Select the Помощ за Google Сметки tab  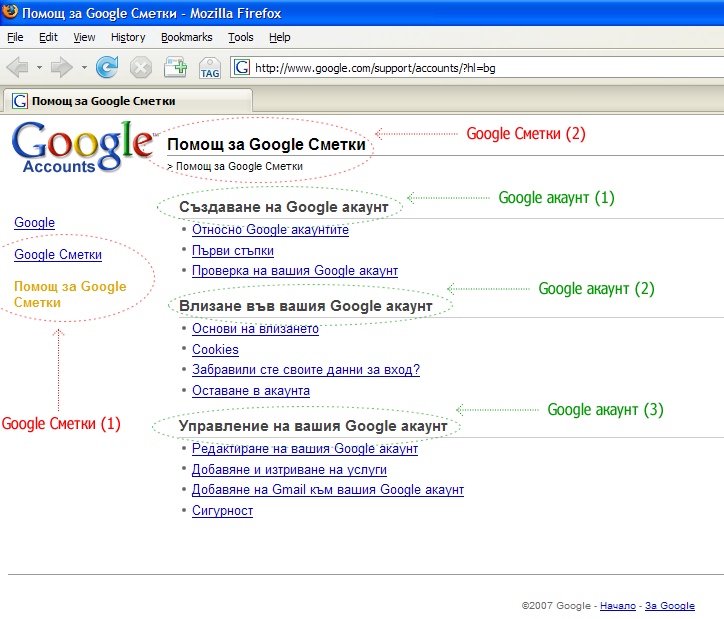point(127,101)
